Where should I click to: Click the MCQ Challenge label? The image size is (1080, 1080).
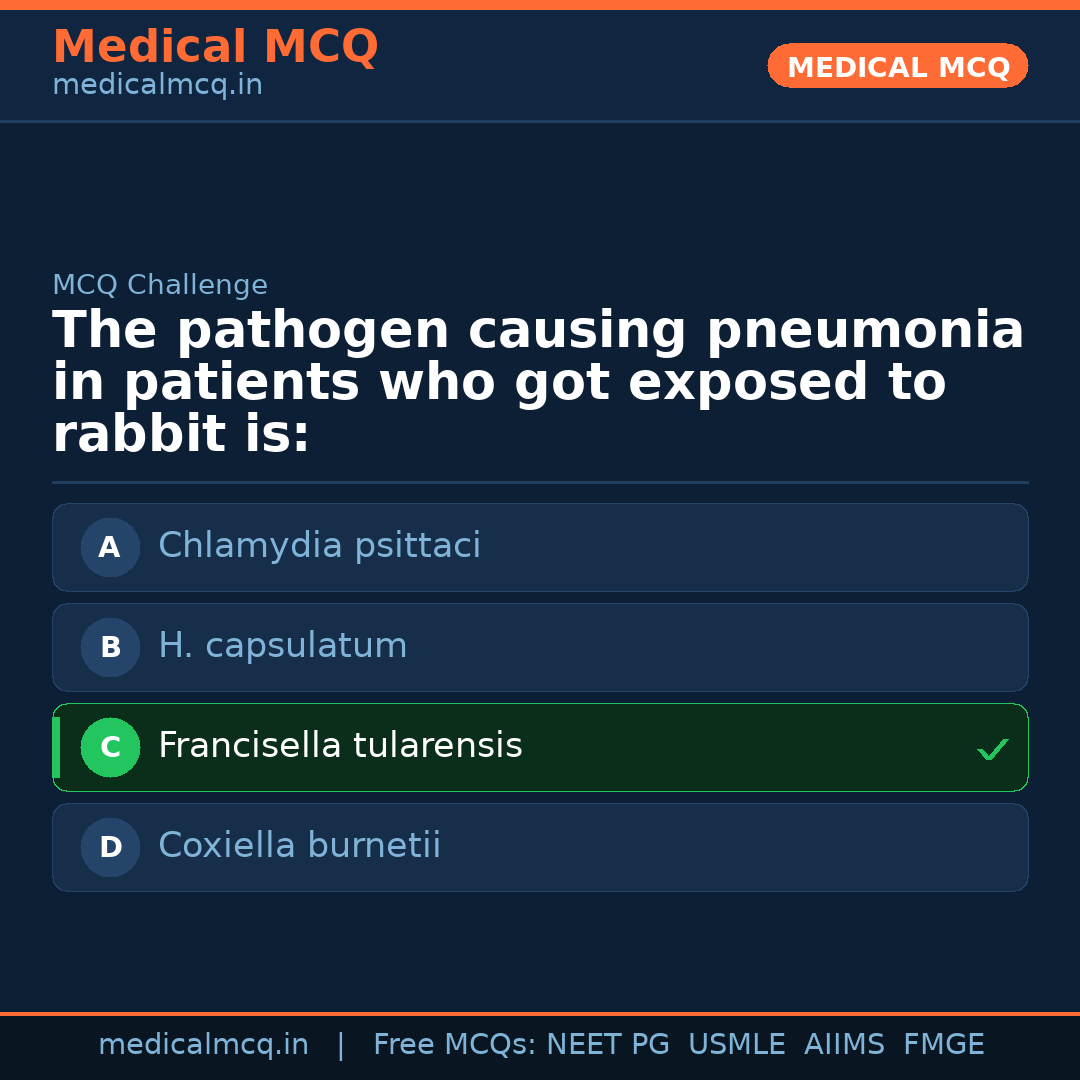[x=160, y=286]
